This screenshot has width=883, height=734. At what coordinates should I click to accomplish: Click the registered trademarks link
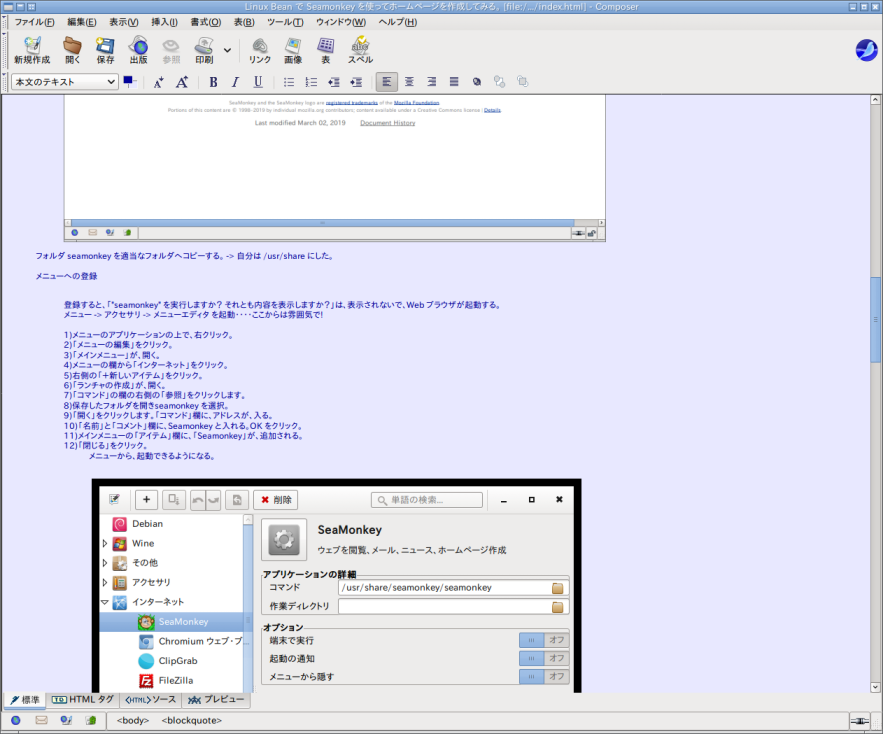point(351,103)
